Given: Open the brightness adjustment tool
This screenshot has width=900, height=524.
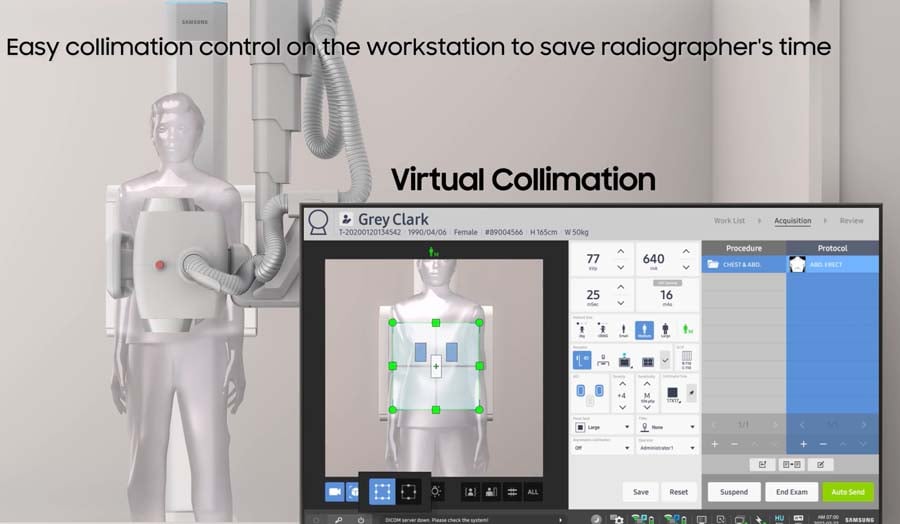Looking at the screenshot, I should point(436,492).
